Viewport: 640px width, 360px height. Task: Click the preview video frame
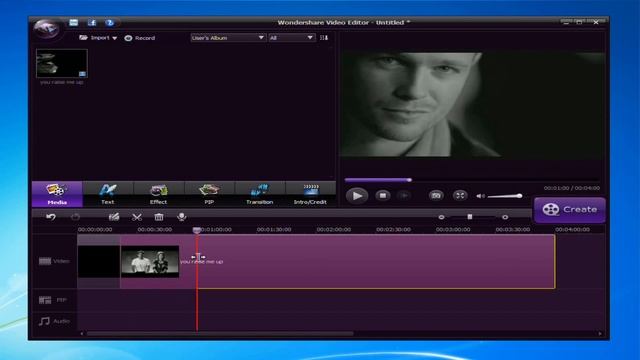tap(471, 104)
